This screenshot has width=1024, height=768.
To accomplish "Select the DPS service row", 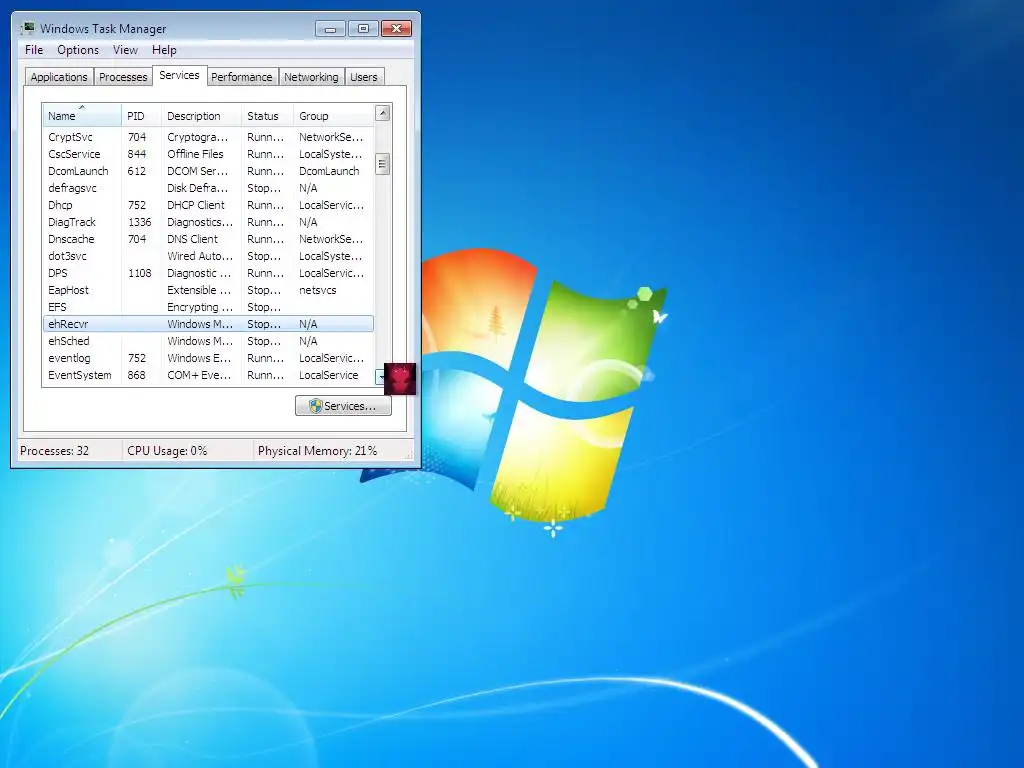I will point(208,273).
